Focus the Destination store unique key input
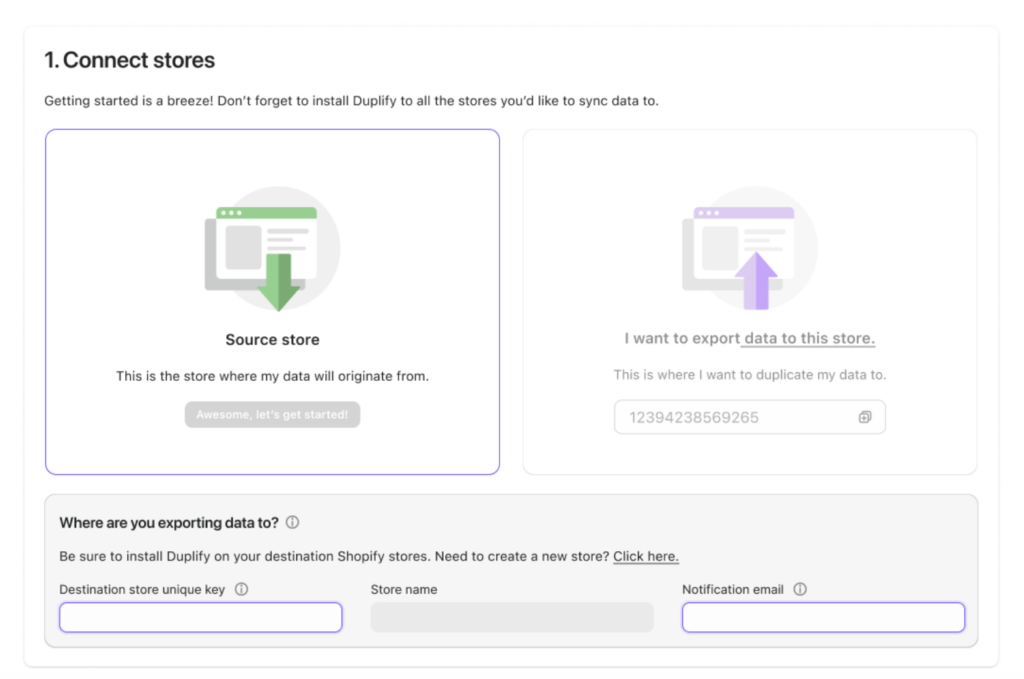This screenshot has width=1024, height=679. coord(200,618)
